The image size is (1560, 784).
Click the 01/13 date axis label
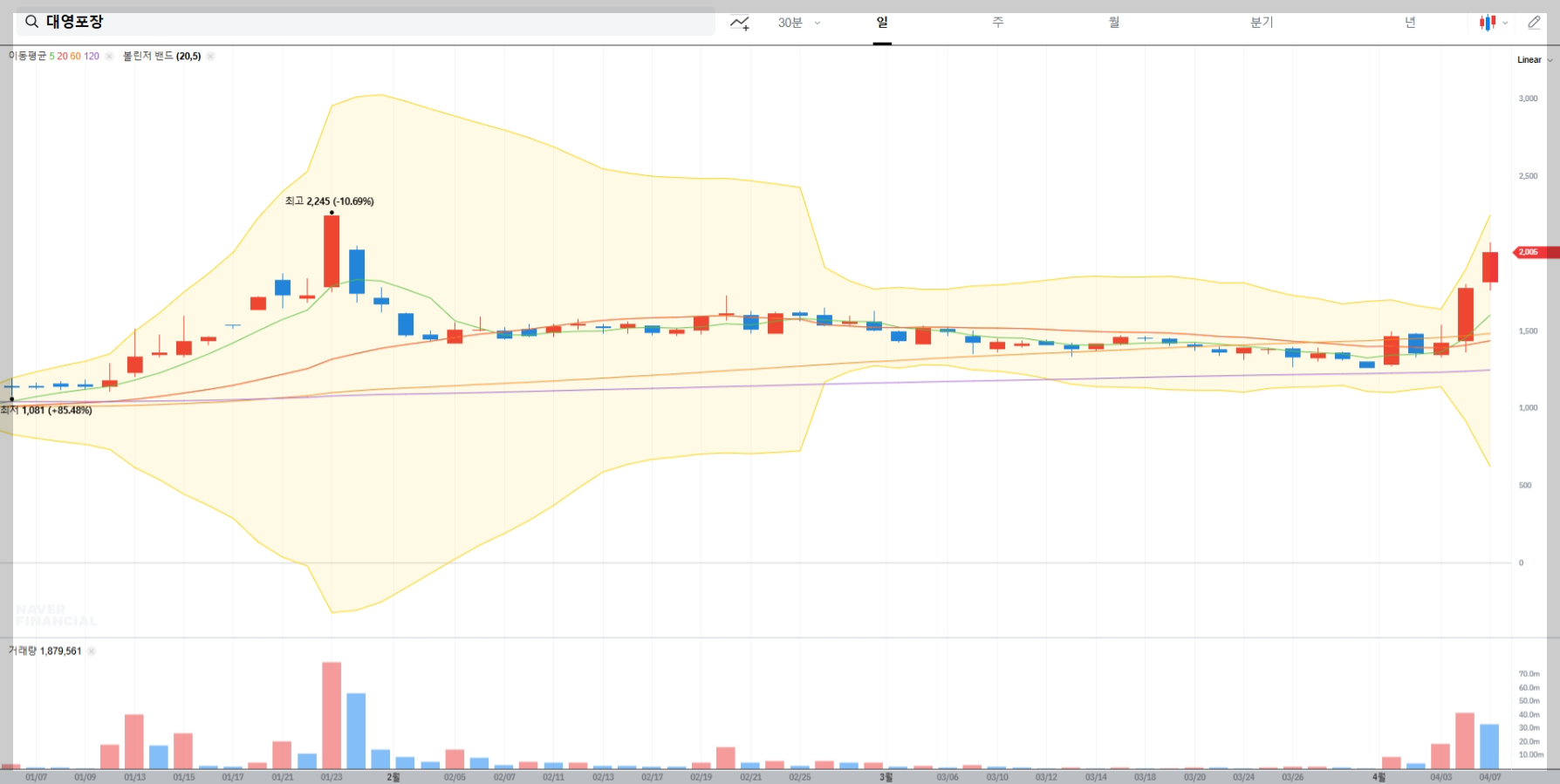[134, 777]
